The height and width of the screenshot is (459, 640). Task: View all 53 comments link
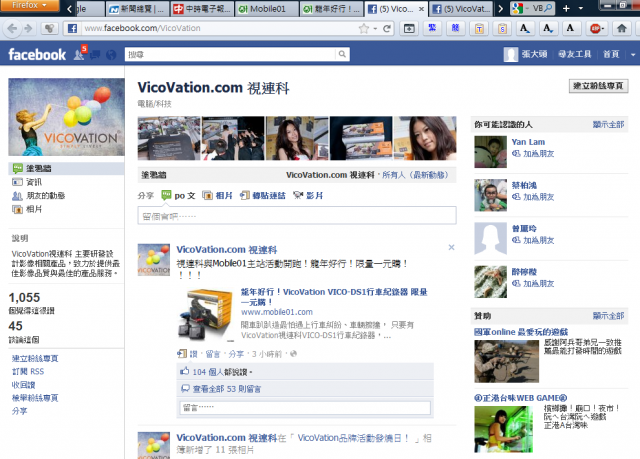coord(227,389)
